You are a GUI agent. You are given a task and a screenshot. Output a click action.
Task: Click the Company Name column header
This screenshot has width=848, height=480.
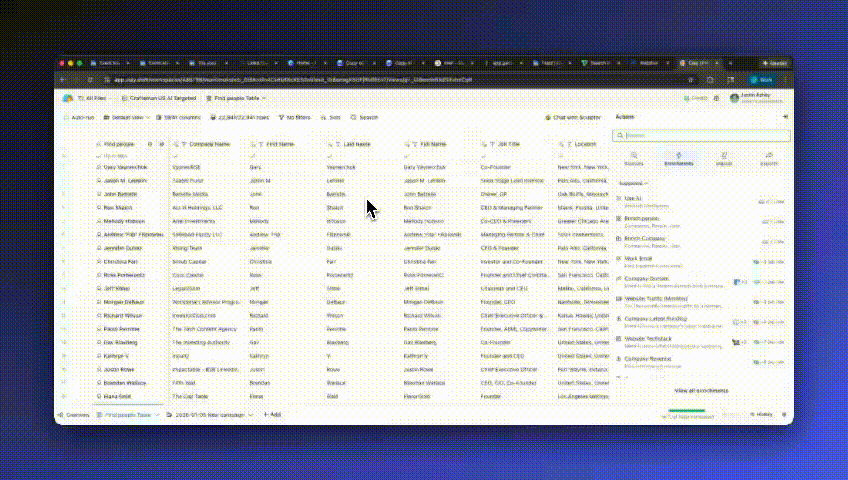(209, 144)
